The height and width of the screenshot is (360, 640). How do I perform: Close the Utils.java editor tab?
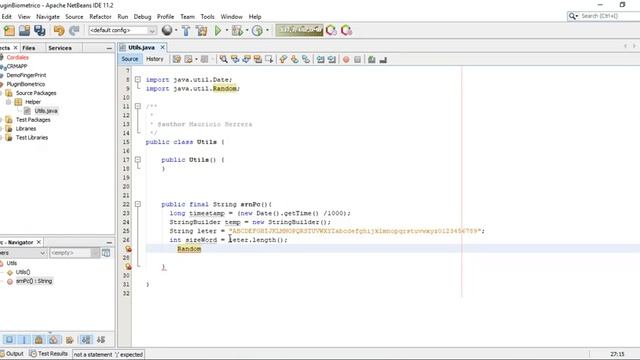coord(162,47)
